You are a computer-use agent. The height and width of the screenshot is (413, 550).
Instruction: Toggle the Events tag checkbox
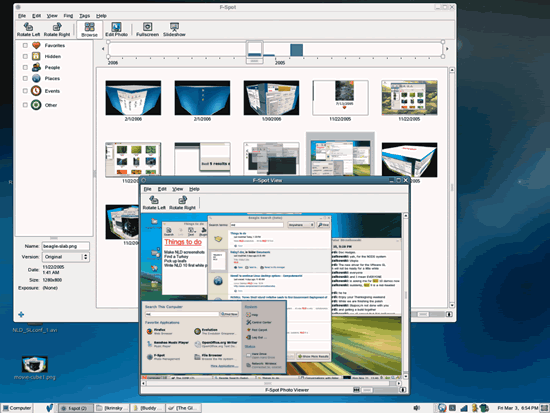click(25, 91)
